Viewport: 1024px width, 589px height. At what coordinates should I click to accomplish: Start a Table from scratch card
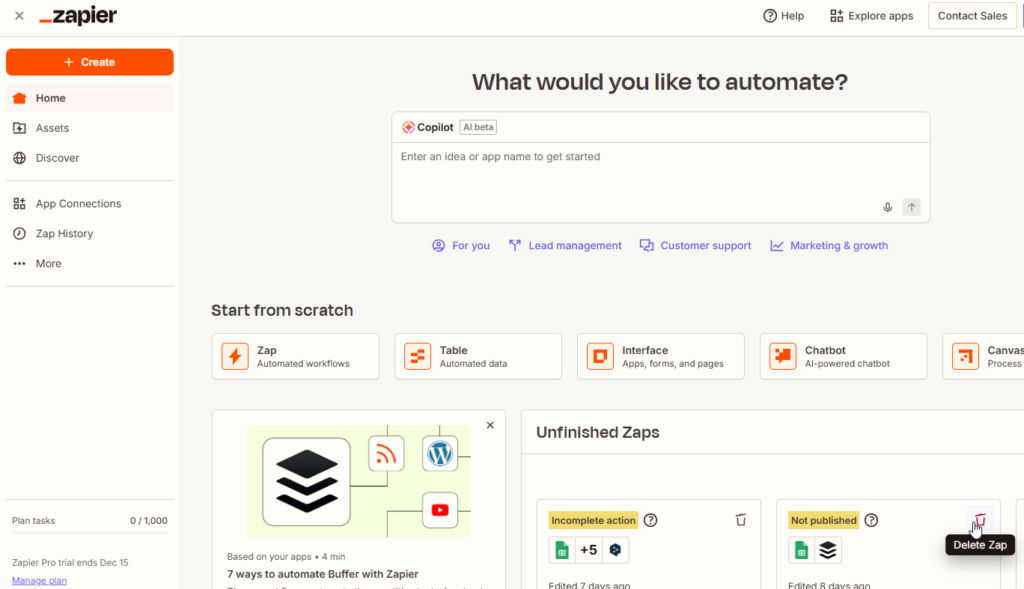[x=477, y=356]
